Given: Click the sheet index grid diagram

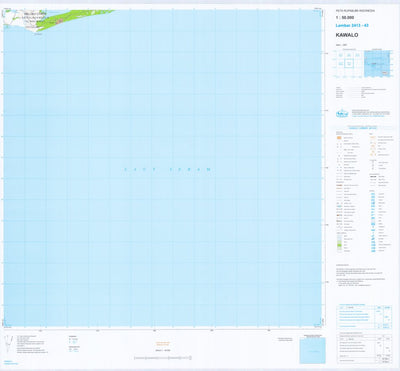Looking at the screenshot, I should (x=349, y=64).
